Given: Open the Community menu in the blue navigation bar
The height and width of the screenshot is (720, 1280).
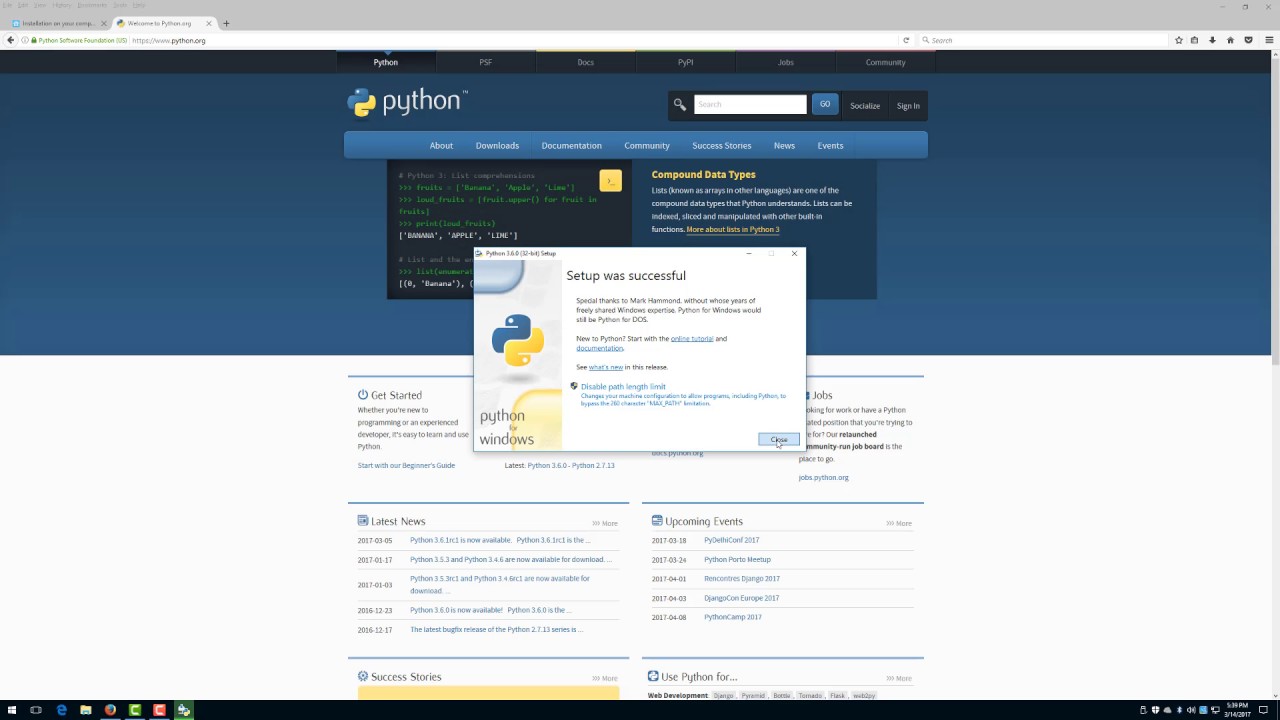Looking at the screenshot, I should point(647,145).
